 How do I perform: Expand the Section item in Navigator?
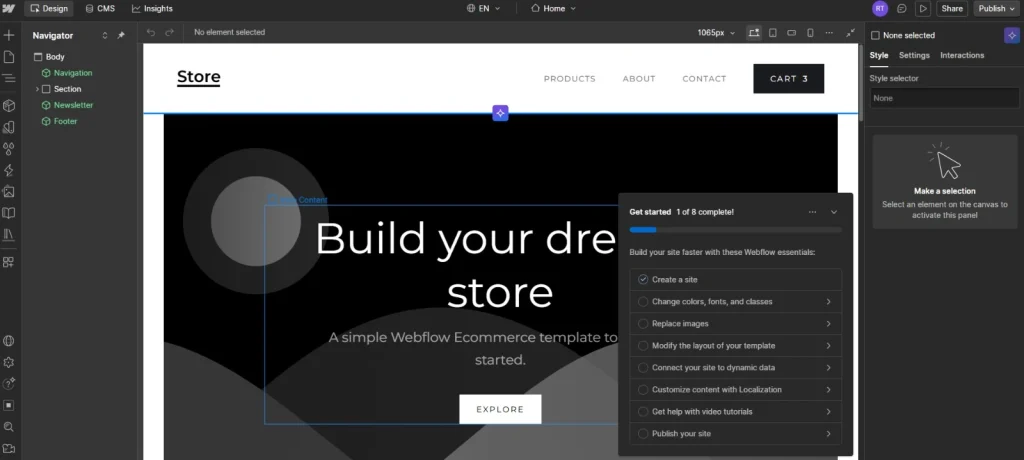[x=37, y=89]
